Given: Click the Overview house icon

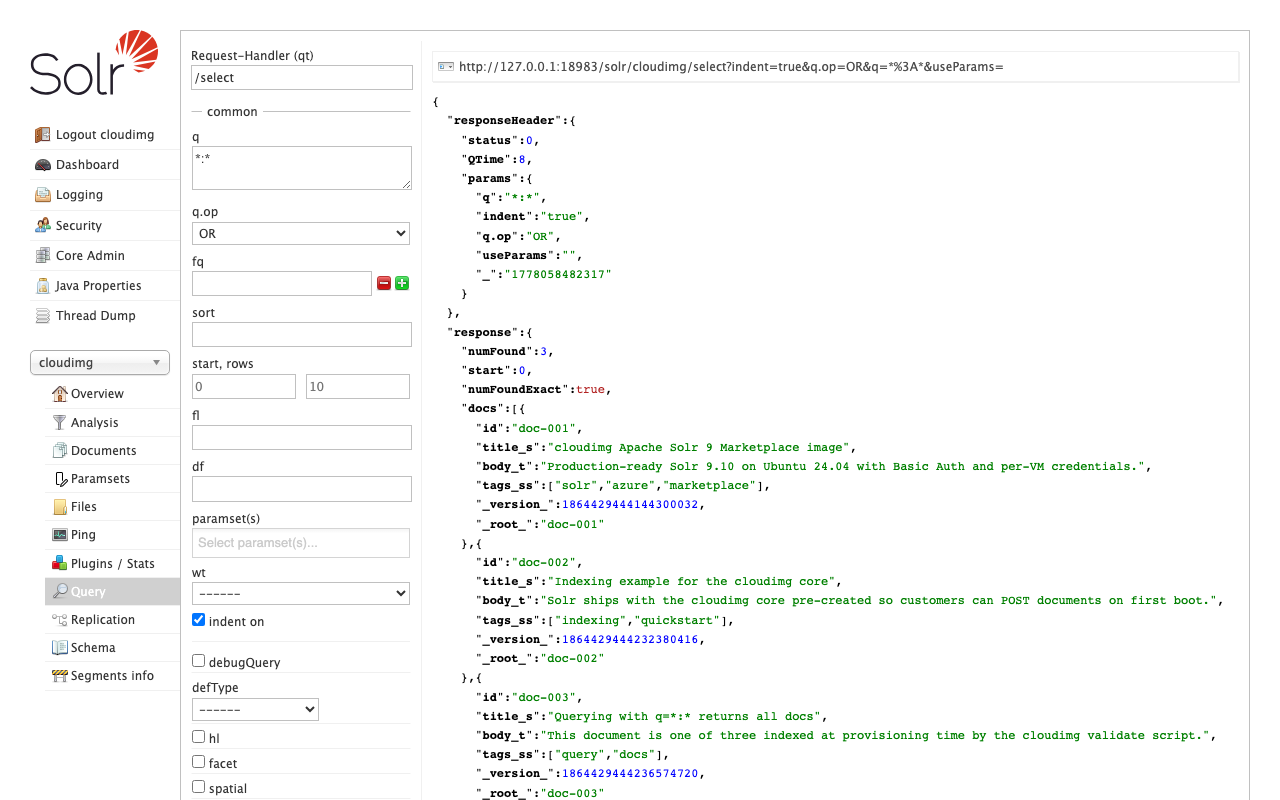Looking at the screenshot, I should (x=60, y=393).
